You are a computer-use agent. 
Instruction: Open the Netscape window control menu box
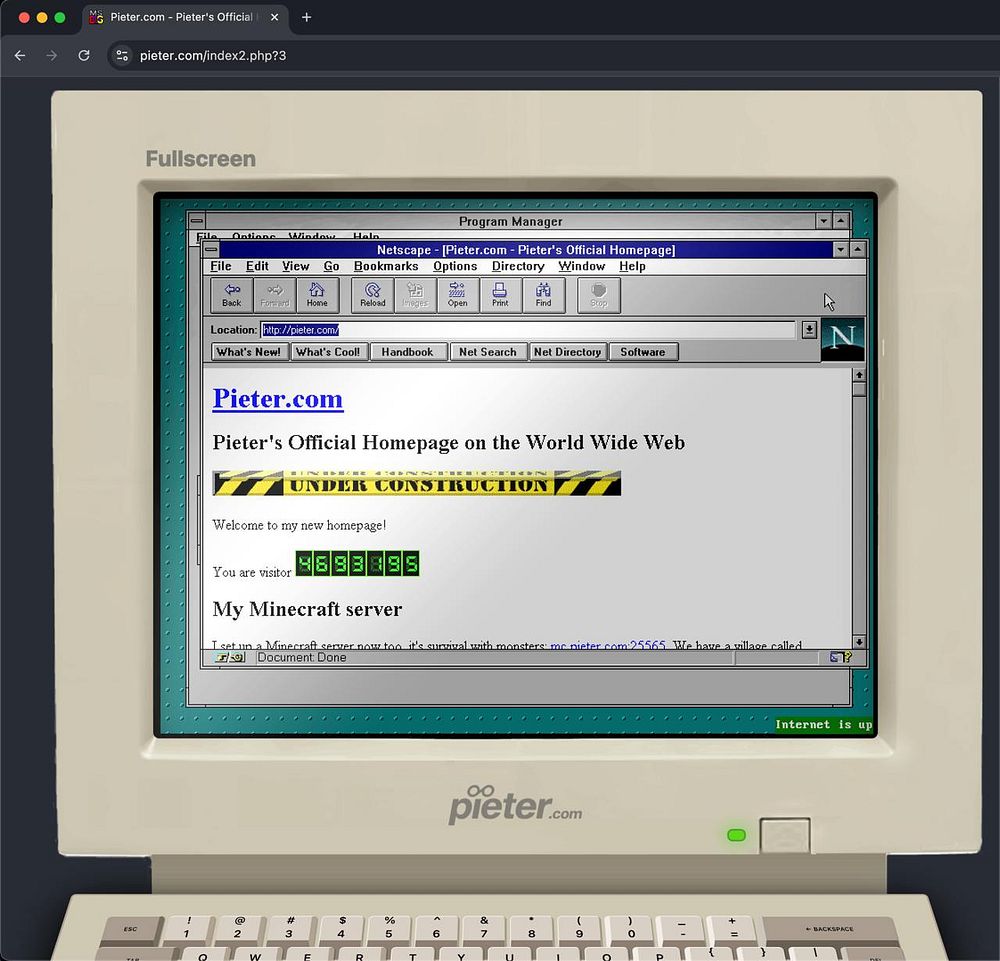(211, 249)
